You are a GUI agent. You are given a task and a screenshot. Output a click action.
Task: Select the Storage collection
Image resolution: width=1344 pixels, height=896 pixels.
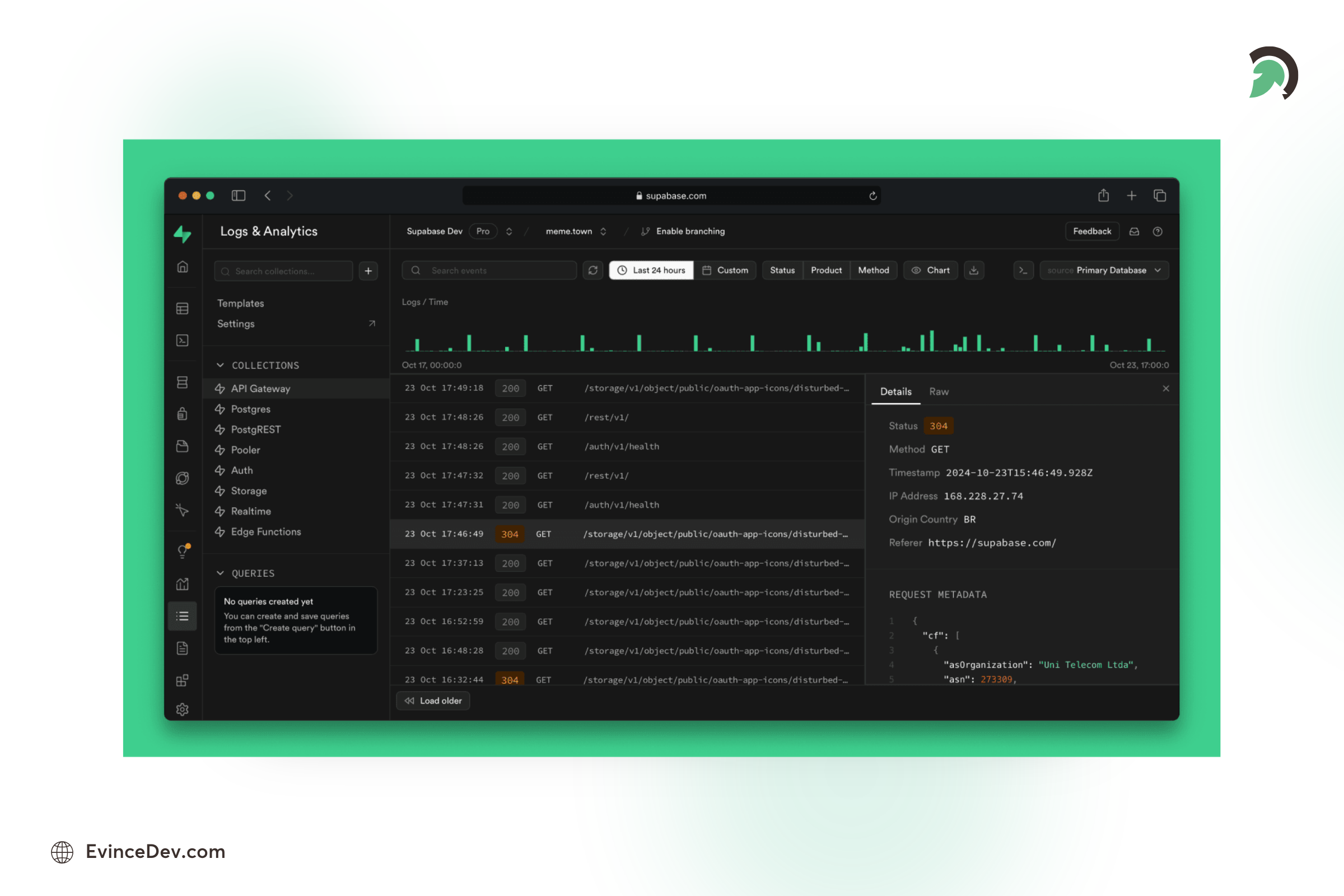[296, 491]
